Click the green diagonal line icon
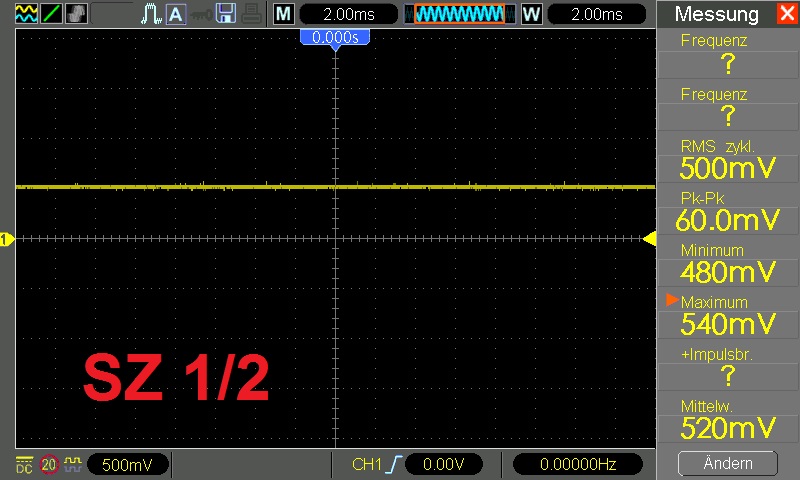 pos(51,14)
